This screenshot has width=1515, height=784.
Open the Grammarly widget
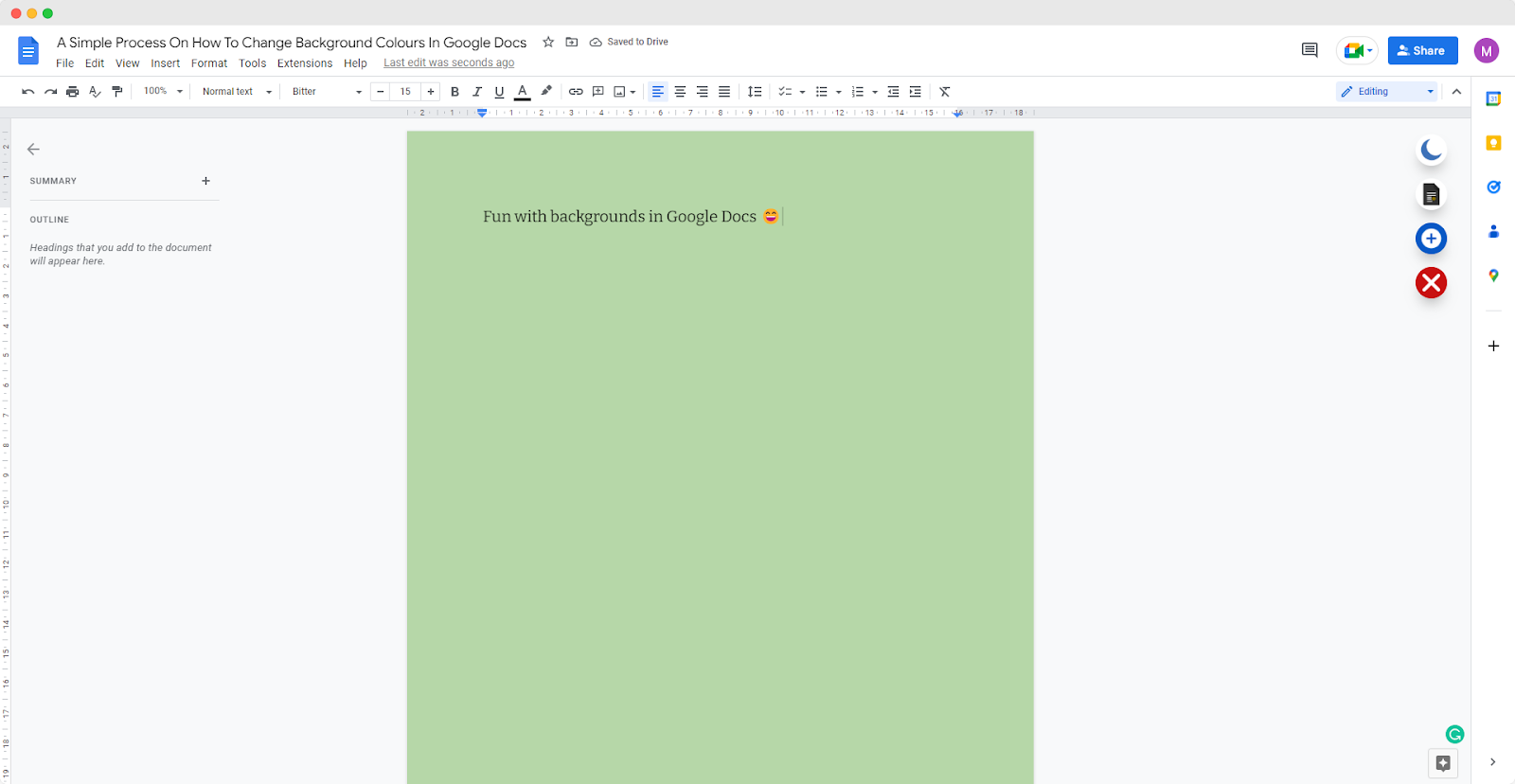[x=1454, y=734]
